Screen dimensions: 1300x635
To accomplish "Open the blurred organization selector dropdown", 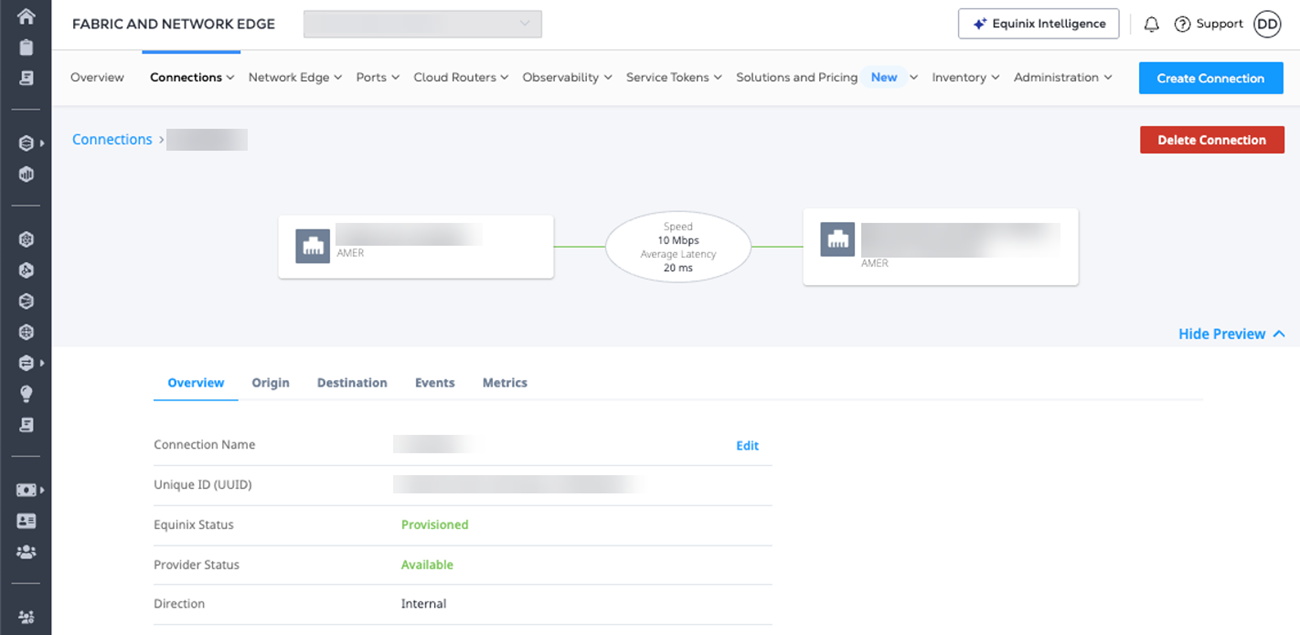I will click(x=422, y=24).
